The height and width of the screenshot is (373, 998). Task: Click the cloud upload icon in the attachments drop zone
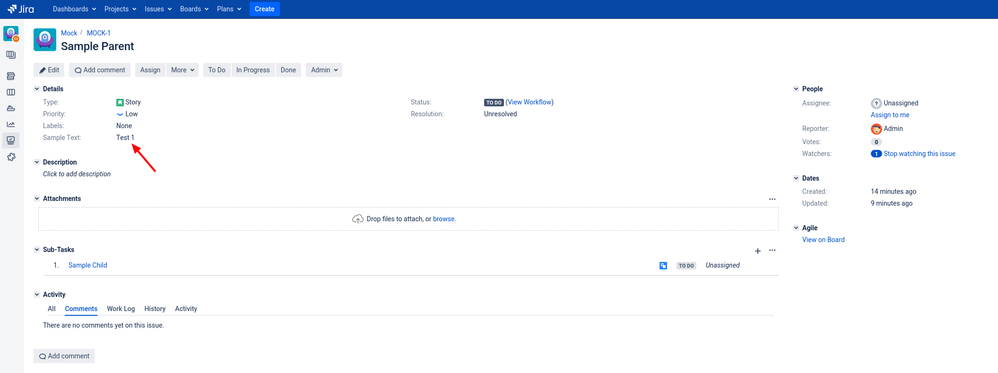[358, 218]
